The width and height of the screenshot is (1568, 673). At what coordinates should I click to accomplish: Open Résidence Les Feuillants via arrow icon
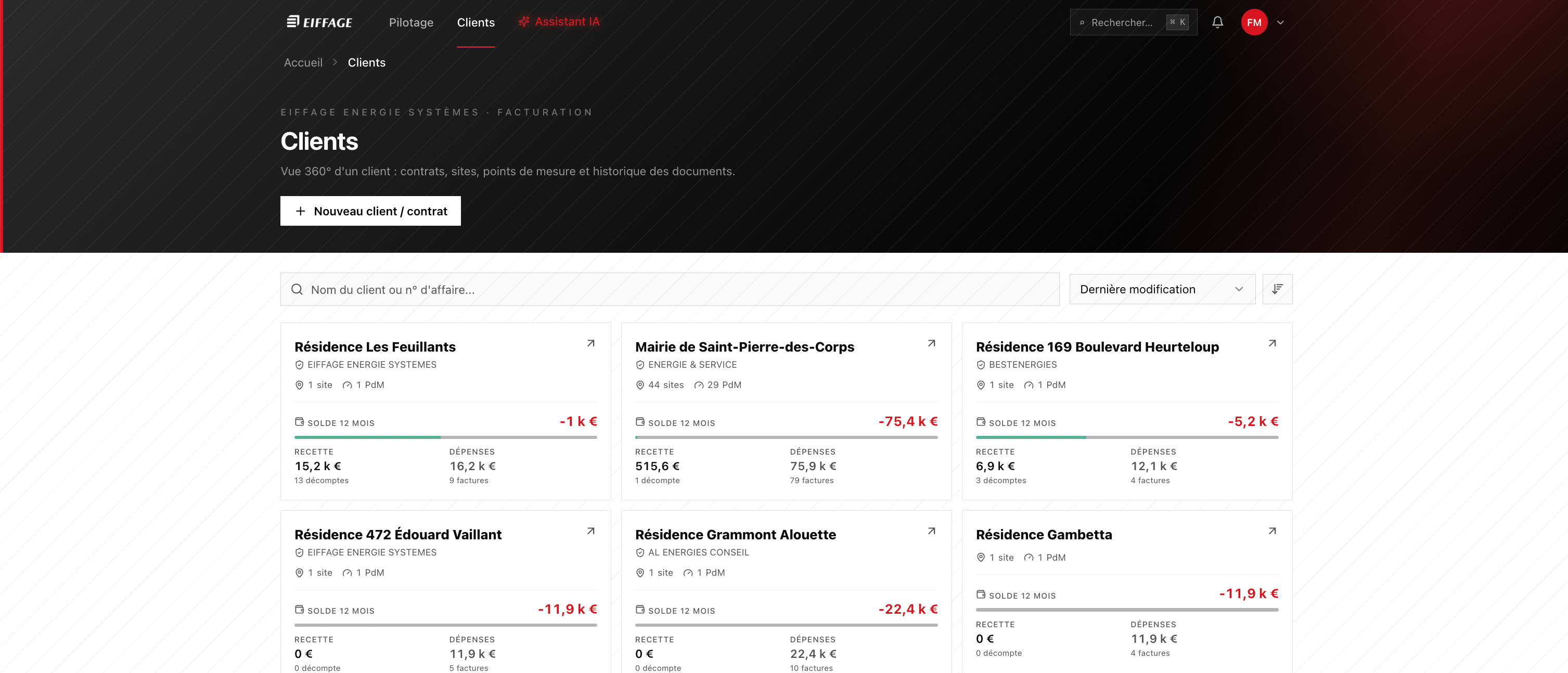pos(590,343)
